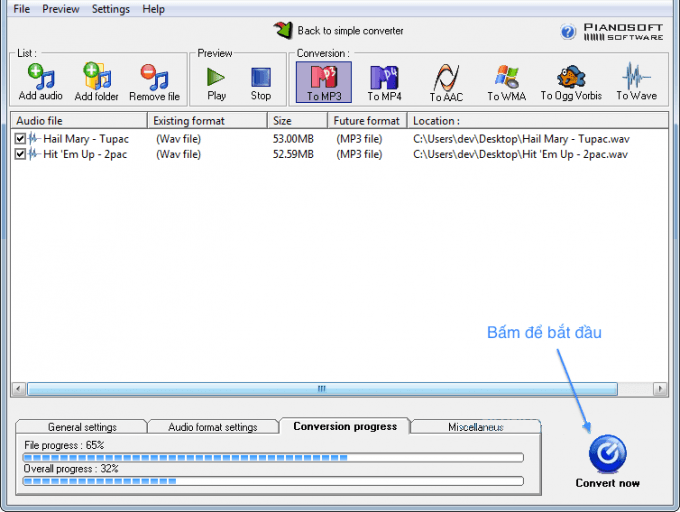Click the Pianosoft Software logo

pos(623,32)
